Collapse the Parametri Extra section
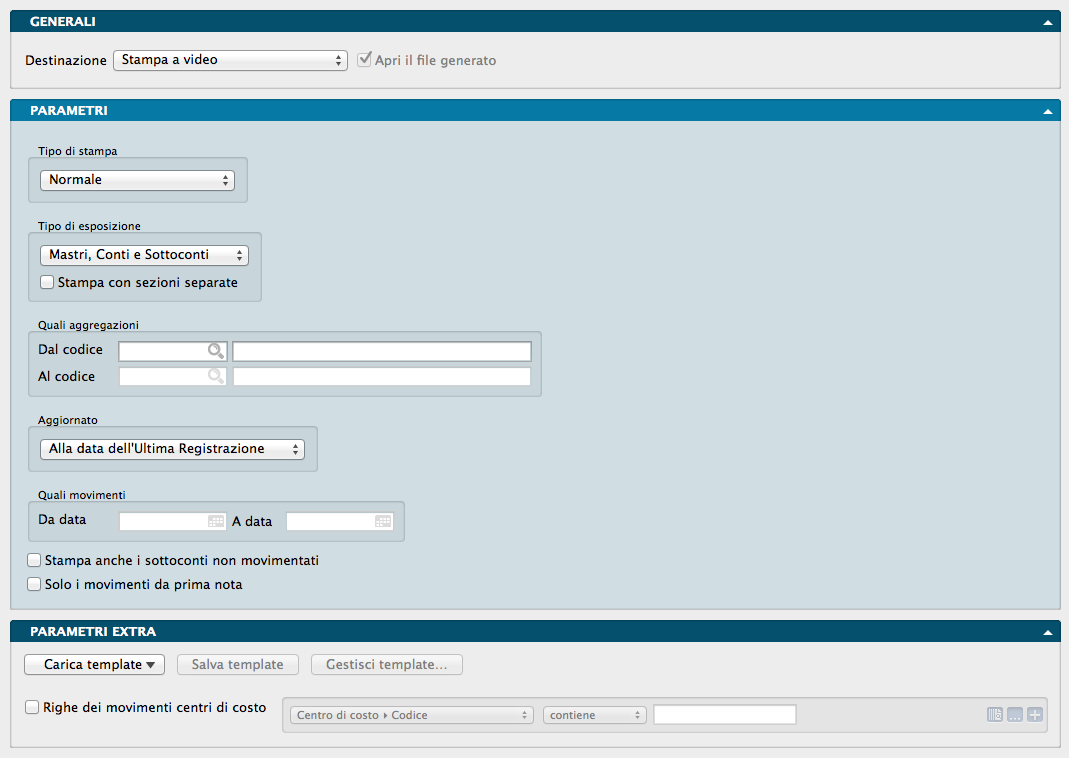 [x=1047, y=632]
